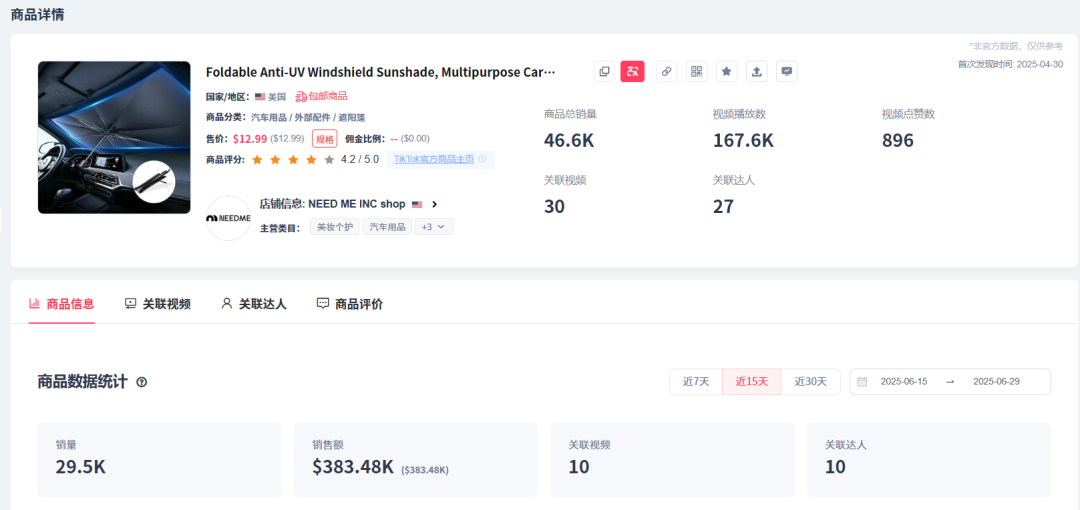Screen dimensions: 1080x510
Task: Open the sunshade product image
Action: 114,137
